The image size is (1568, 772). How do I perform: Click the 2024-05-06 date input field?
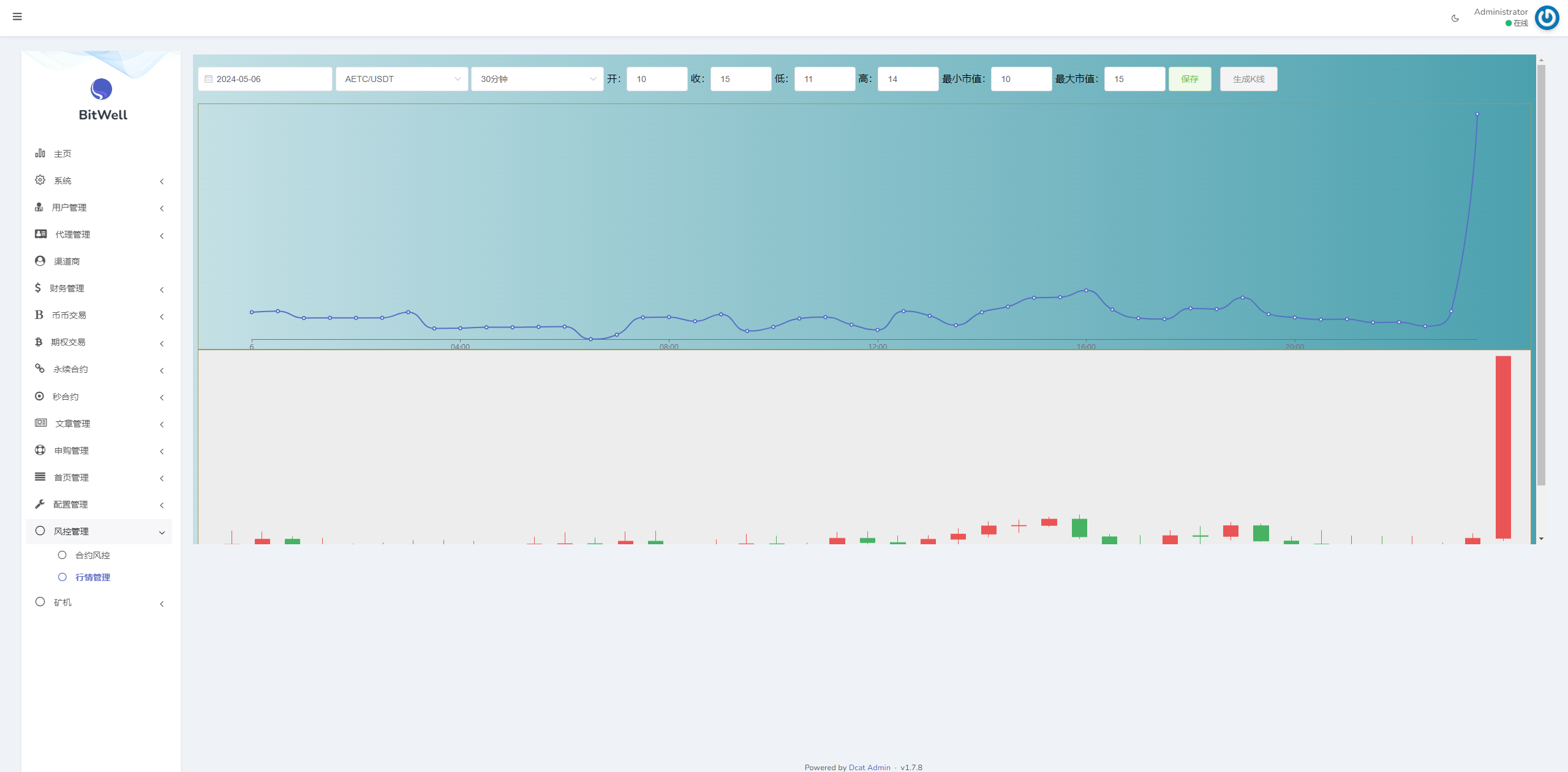point(265,79)
